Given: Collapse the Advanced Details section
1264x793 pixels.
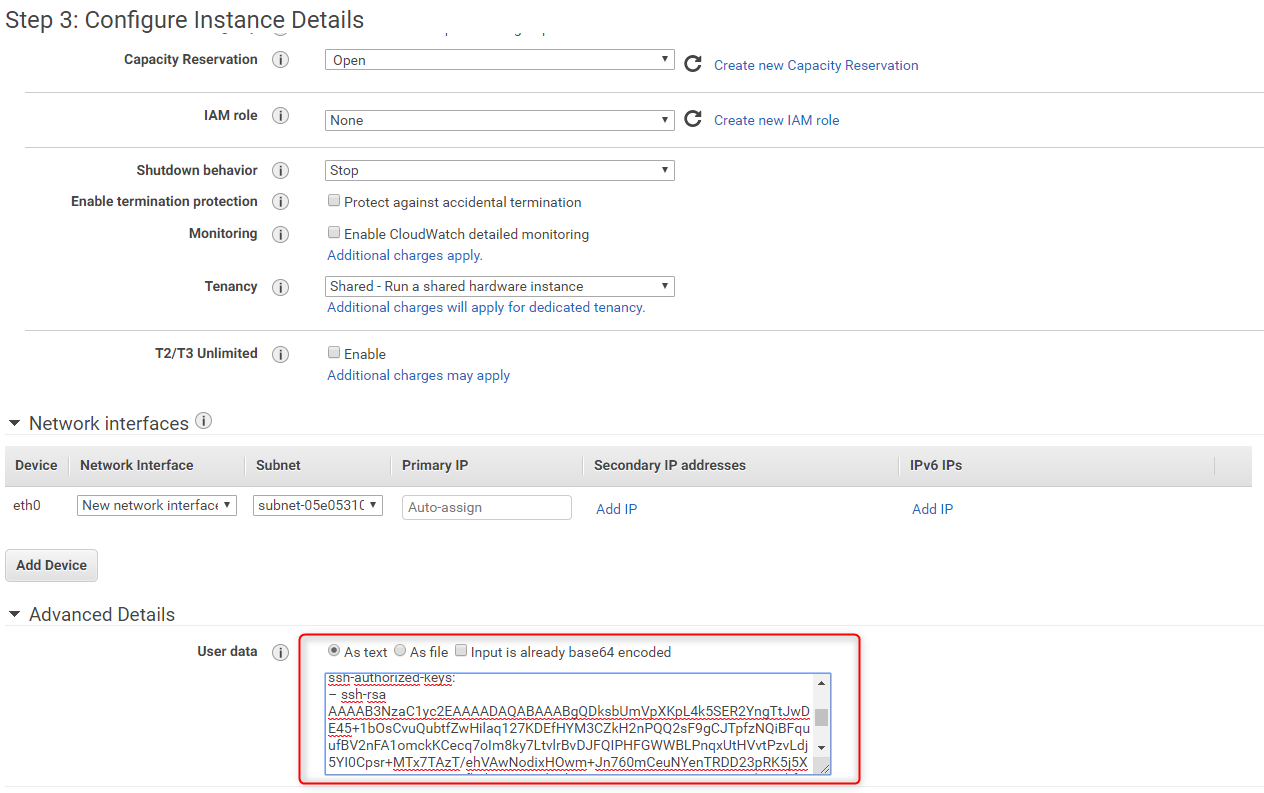Looking at the screenshot, I should [x=14, y=614].
